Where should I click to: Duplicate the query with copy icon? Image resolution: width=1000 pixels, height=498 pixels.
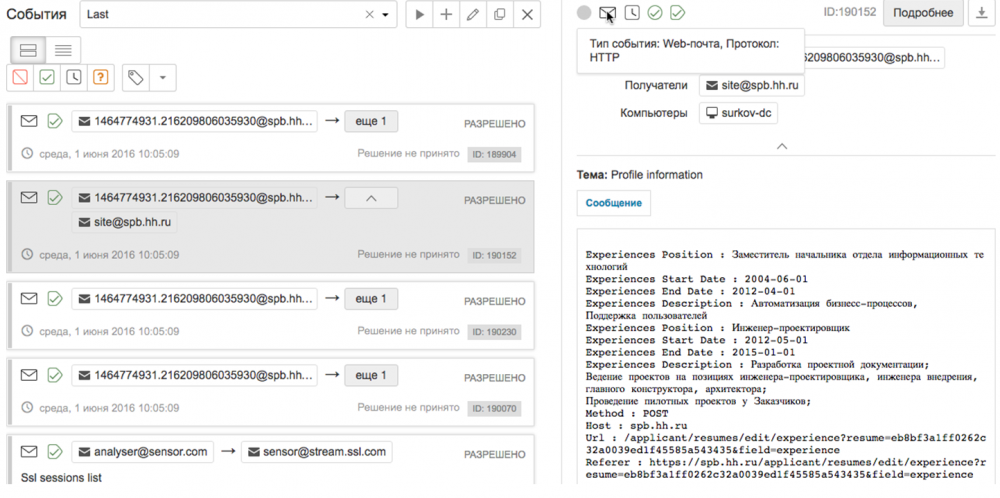tap(500, 15)
